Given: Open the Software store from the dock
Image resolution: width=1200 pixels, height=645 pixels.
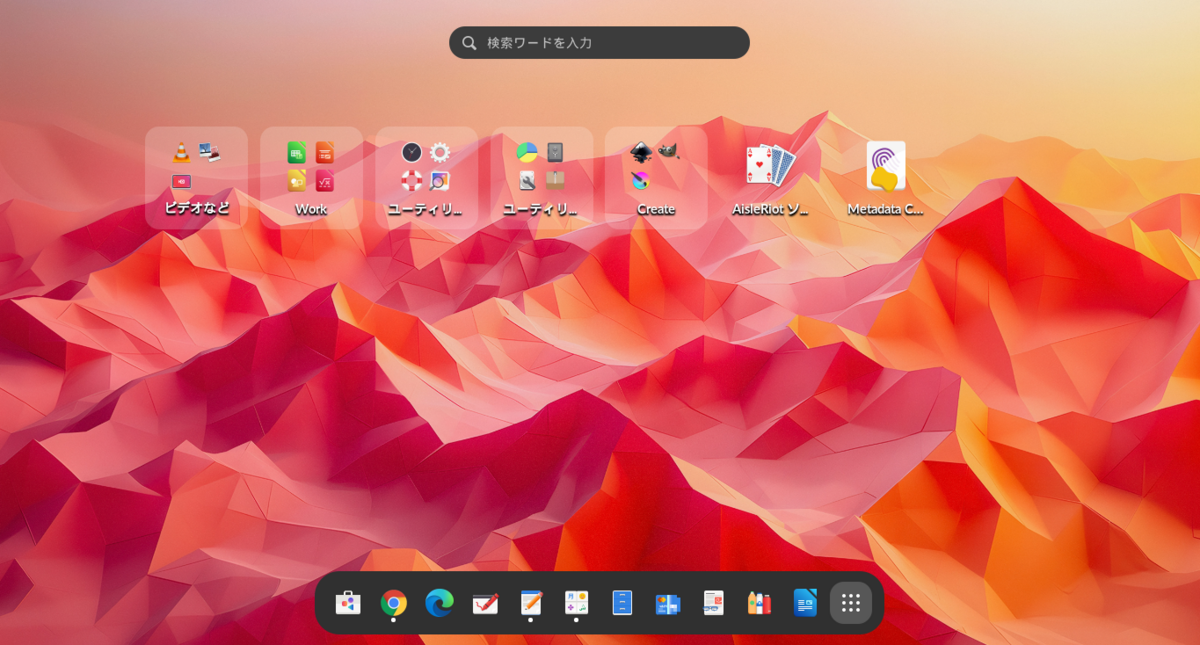Looking at the screenshot, I should (347, 603).
